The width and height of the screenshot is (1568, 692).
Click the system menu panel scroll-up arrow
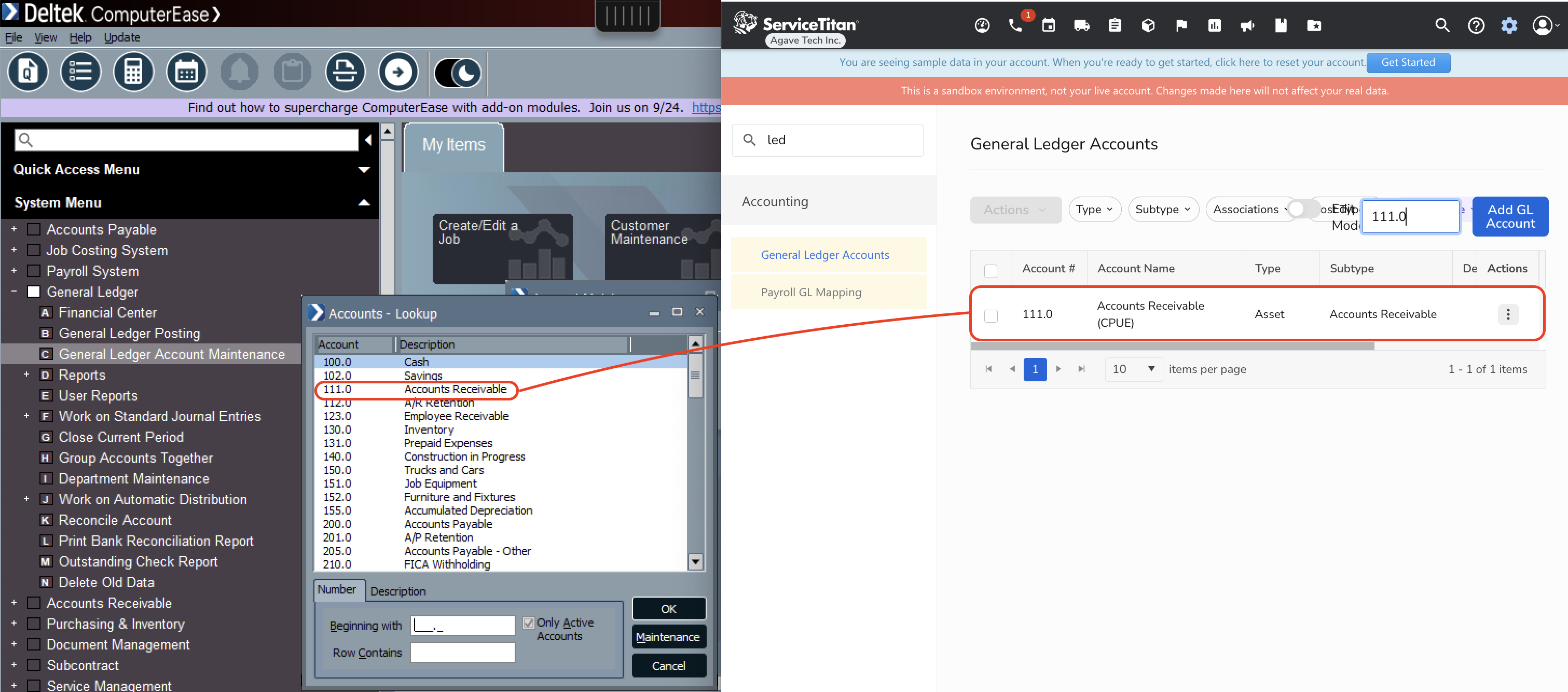387,131
